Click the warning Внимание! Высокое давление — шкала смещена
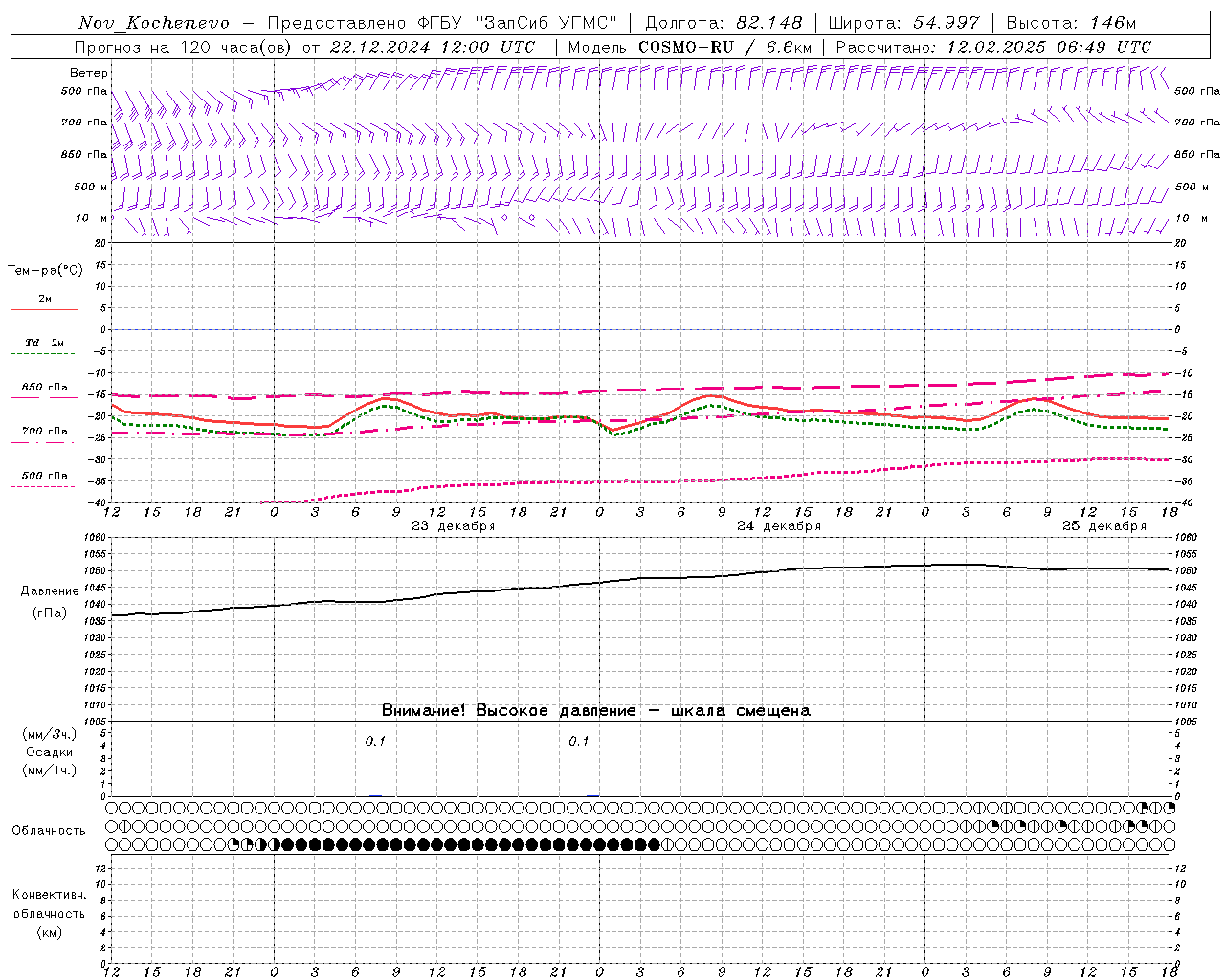1225x980 pixels. point(595,711)
